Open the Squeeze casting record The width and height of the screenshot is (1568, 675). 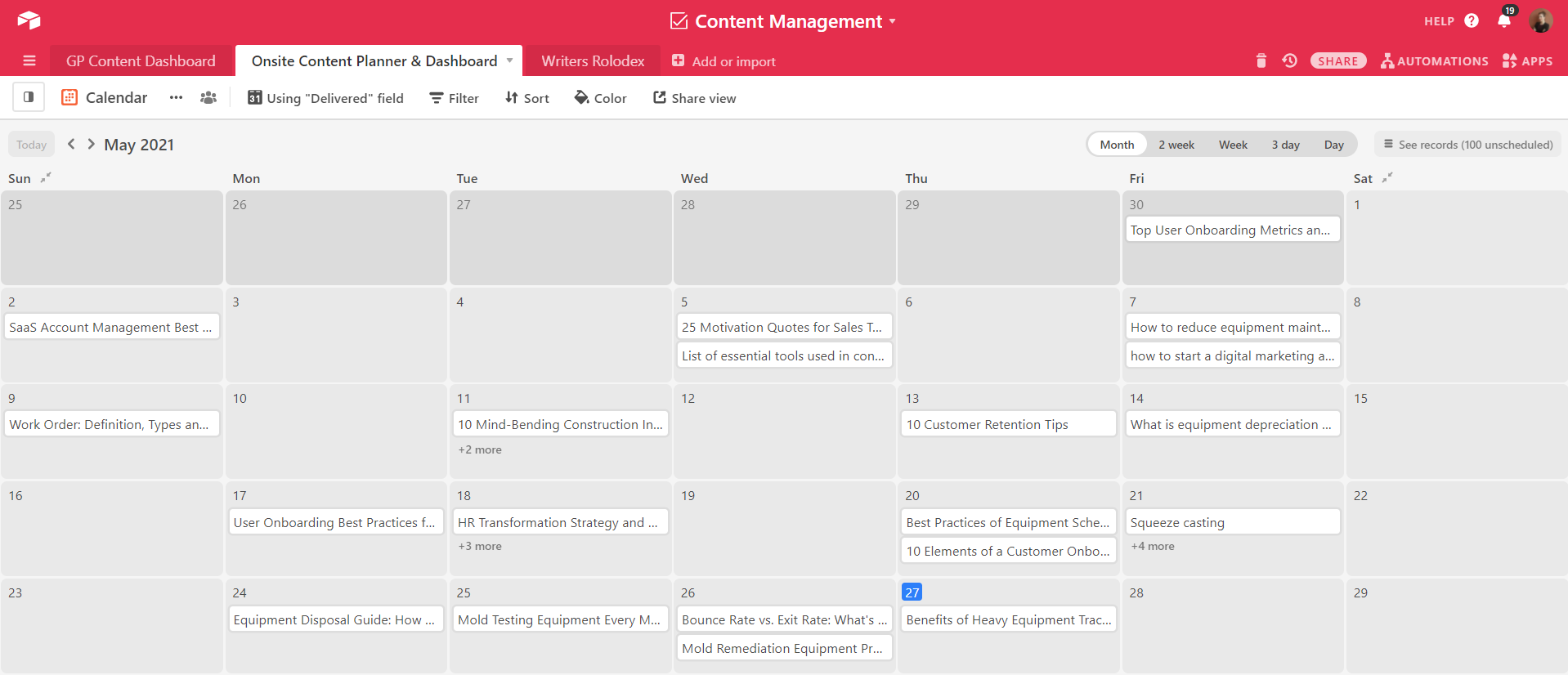(1232, 522)
